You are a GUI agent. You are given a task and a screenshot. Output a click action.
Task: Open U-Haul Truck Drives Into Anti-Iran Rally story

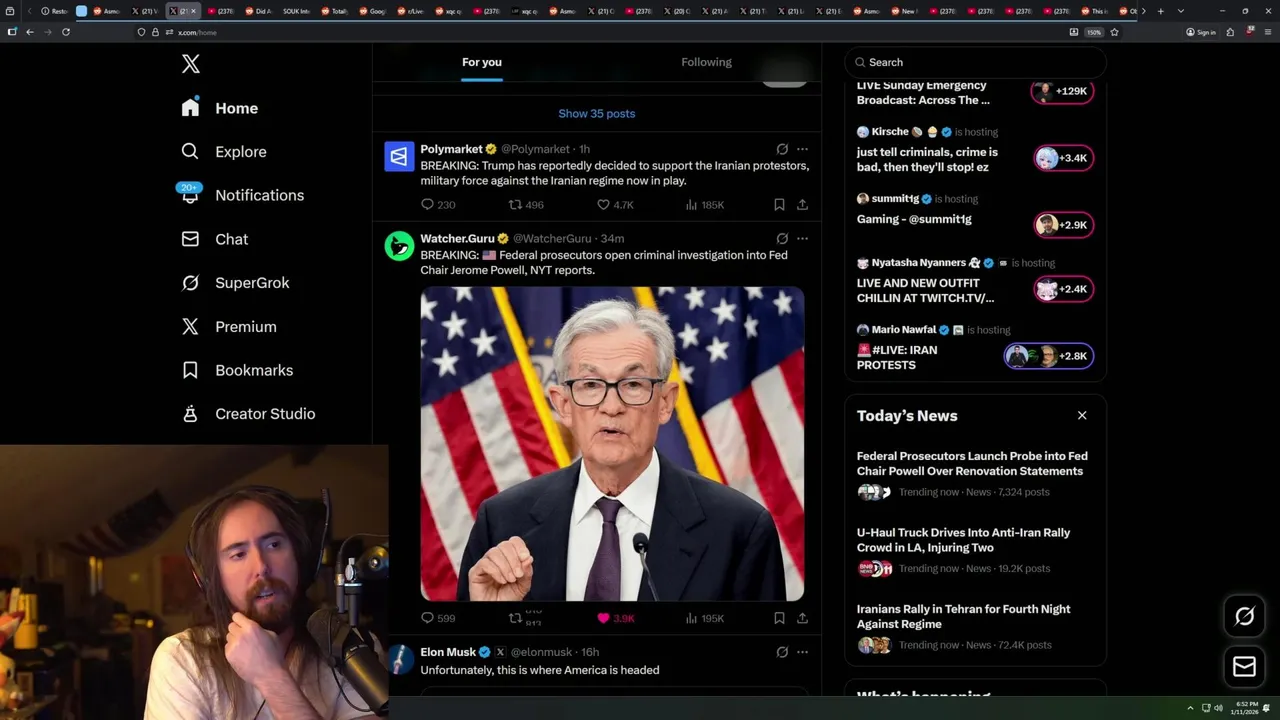pyautogui.click(x=975, y=550)
